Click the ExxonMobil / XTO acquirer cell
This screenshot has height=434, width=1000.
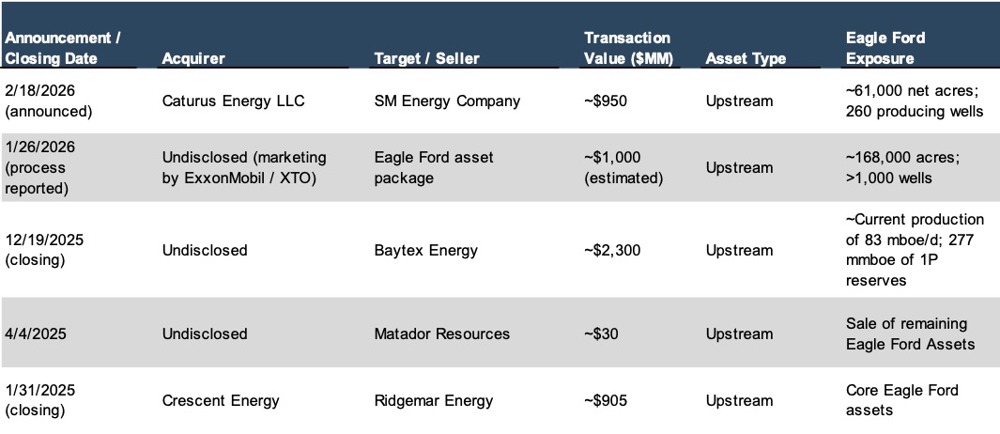(x=244, y=167)
